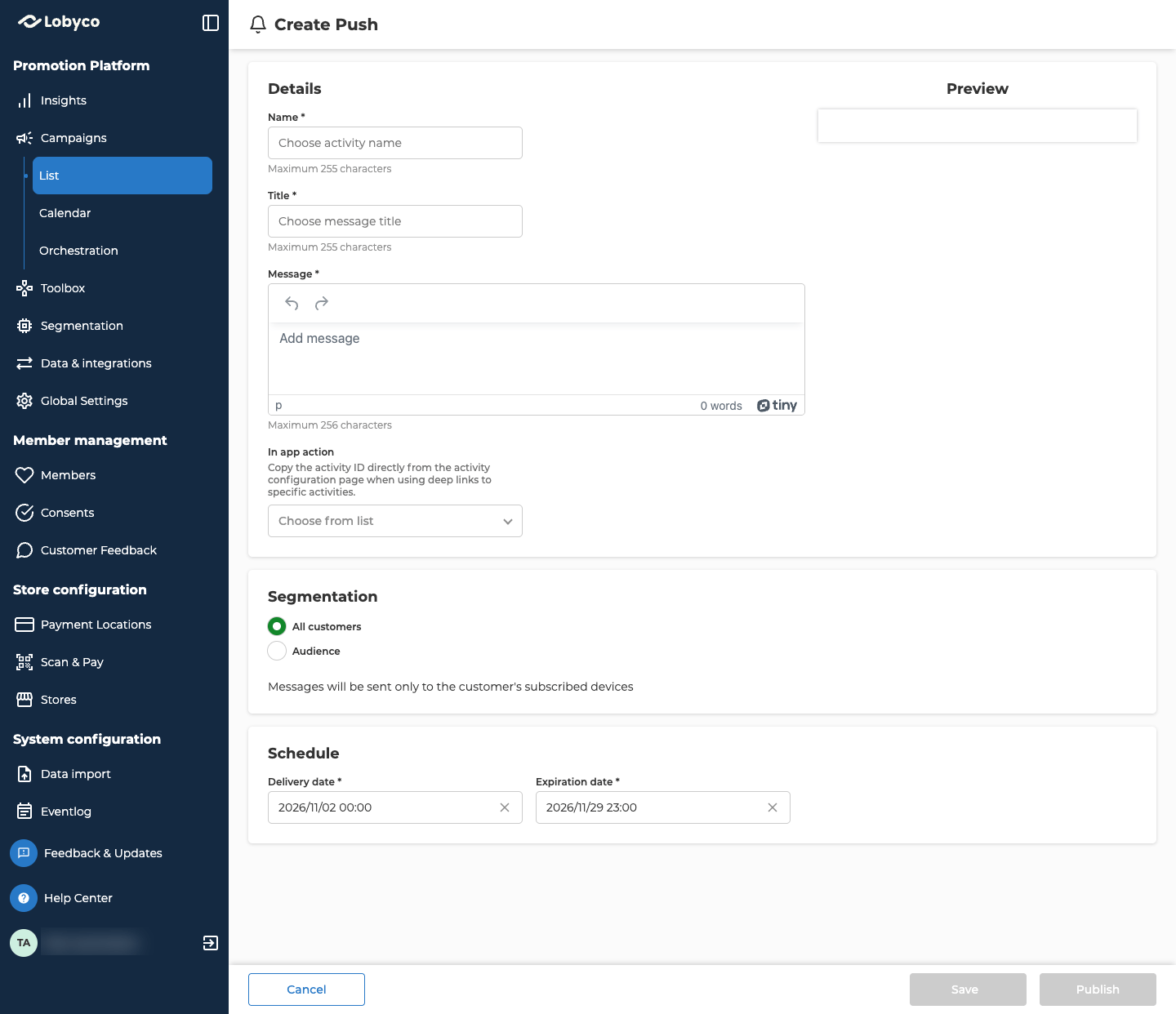Click the Stores storefront icon
This screenshot has height=1014, width=1176.
(24, 700)
